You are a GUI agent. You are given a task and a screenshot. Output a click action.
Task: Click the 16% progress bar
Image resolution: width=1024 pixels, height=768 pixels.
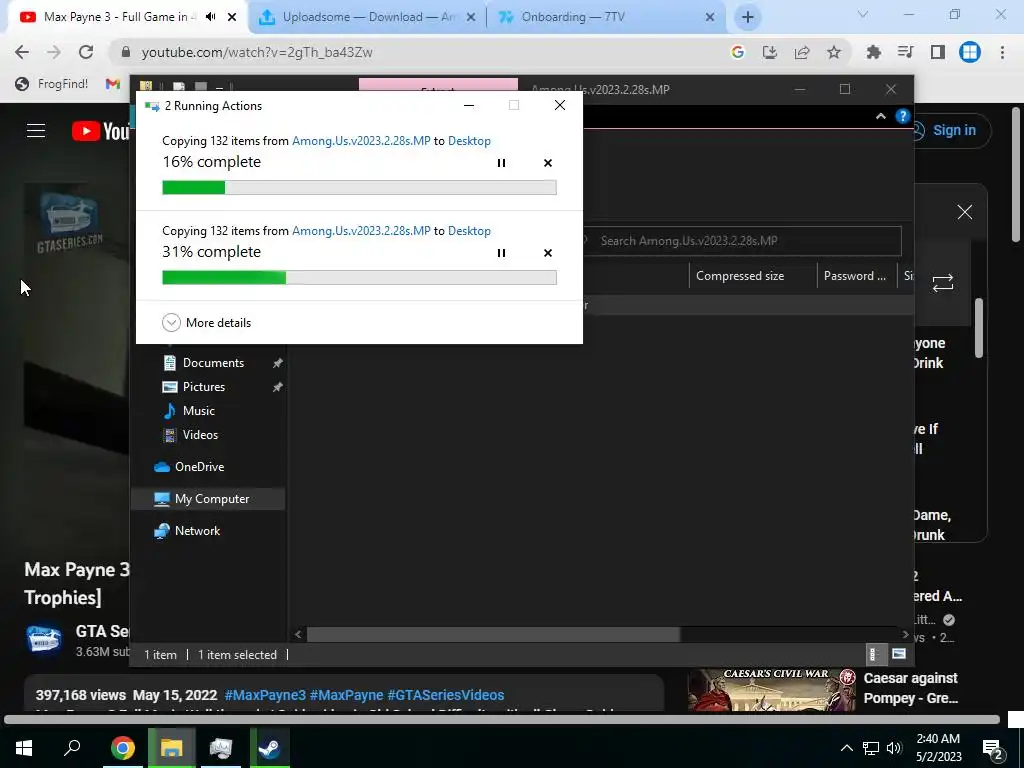coord(359,188)
